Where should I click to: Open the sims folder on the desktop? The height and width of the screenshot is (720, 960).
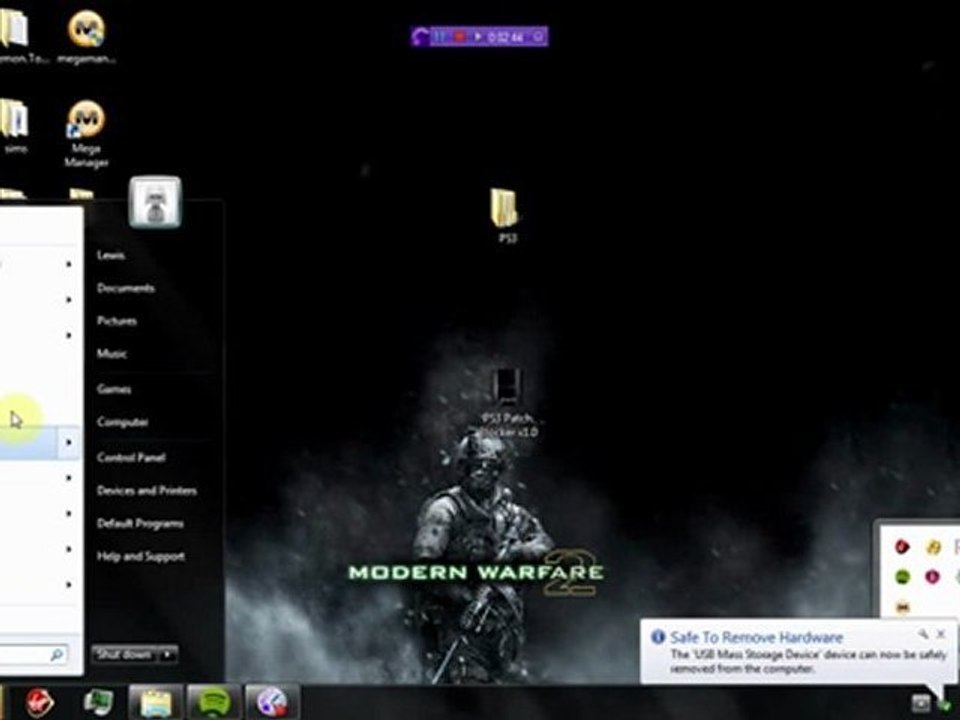point(15,126)
